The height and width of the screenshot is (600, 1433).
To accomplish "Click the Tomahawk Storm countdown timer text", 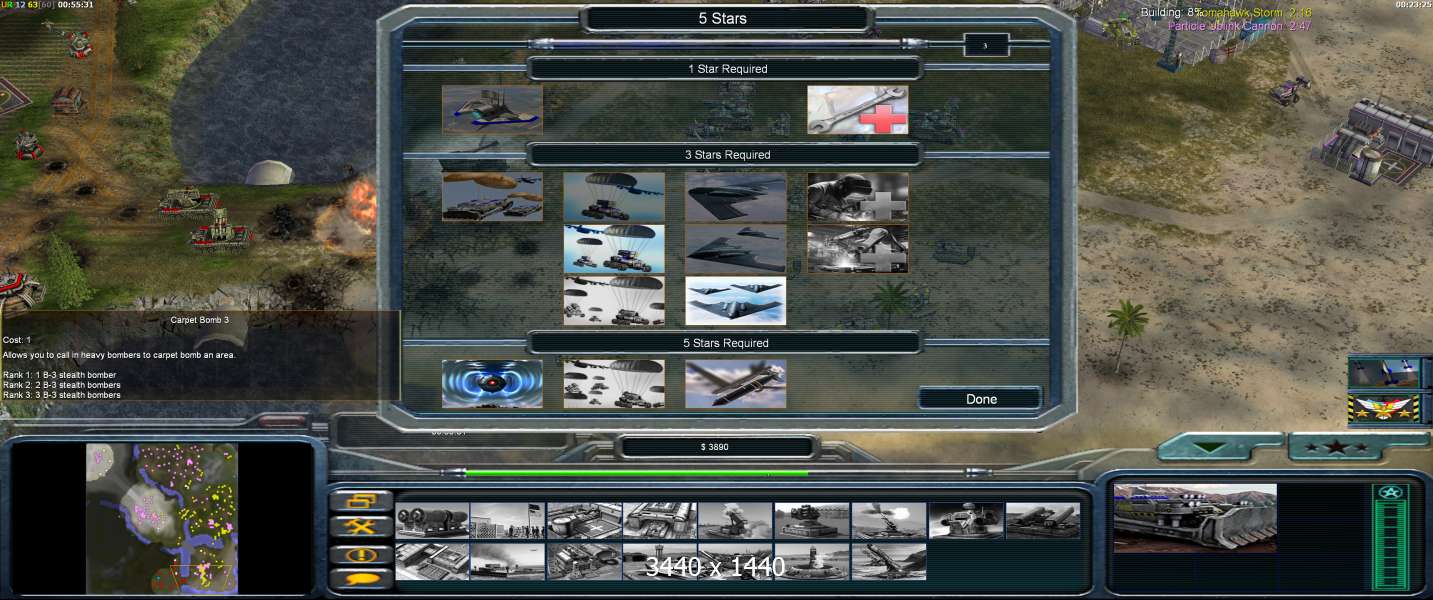I will coord(1254,12).
